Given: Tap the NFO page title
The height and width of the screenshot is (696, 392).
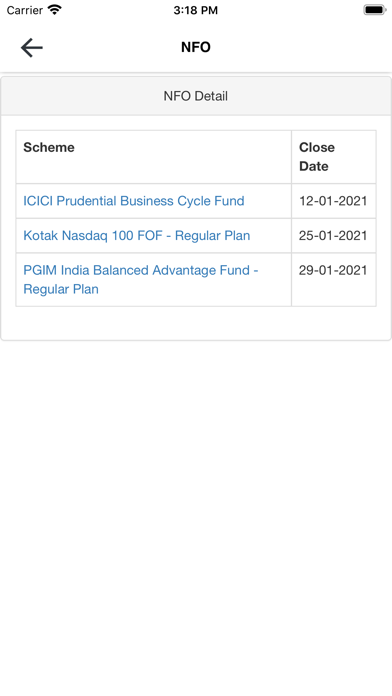Looking at the screenshot, I should coord(196,47).
